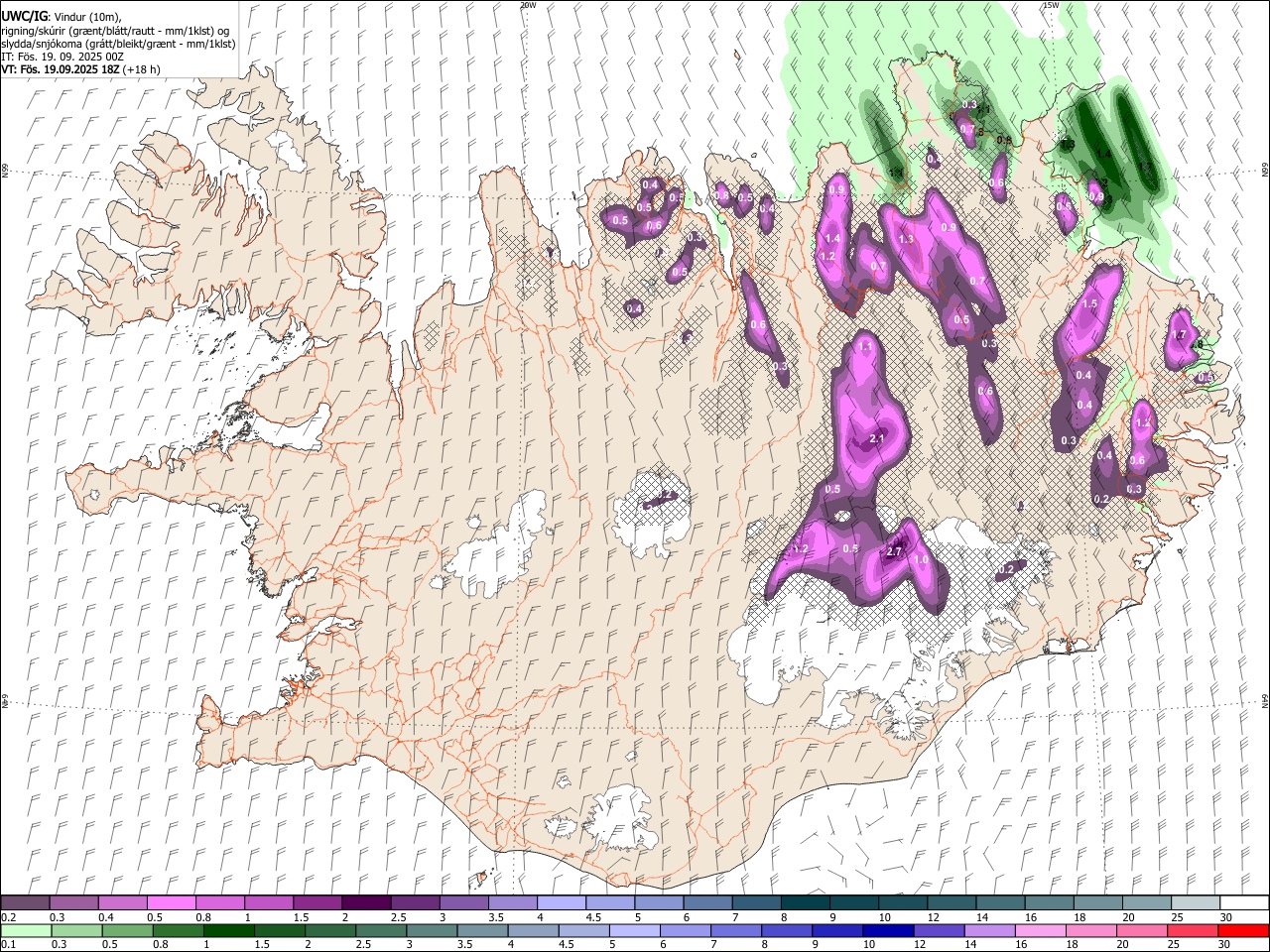Click the dark purple 0.2 snow legend swatch
Screen dimensions: 1270x952
pyautogui.click(x=26, y=902)
